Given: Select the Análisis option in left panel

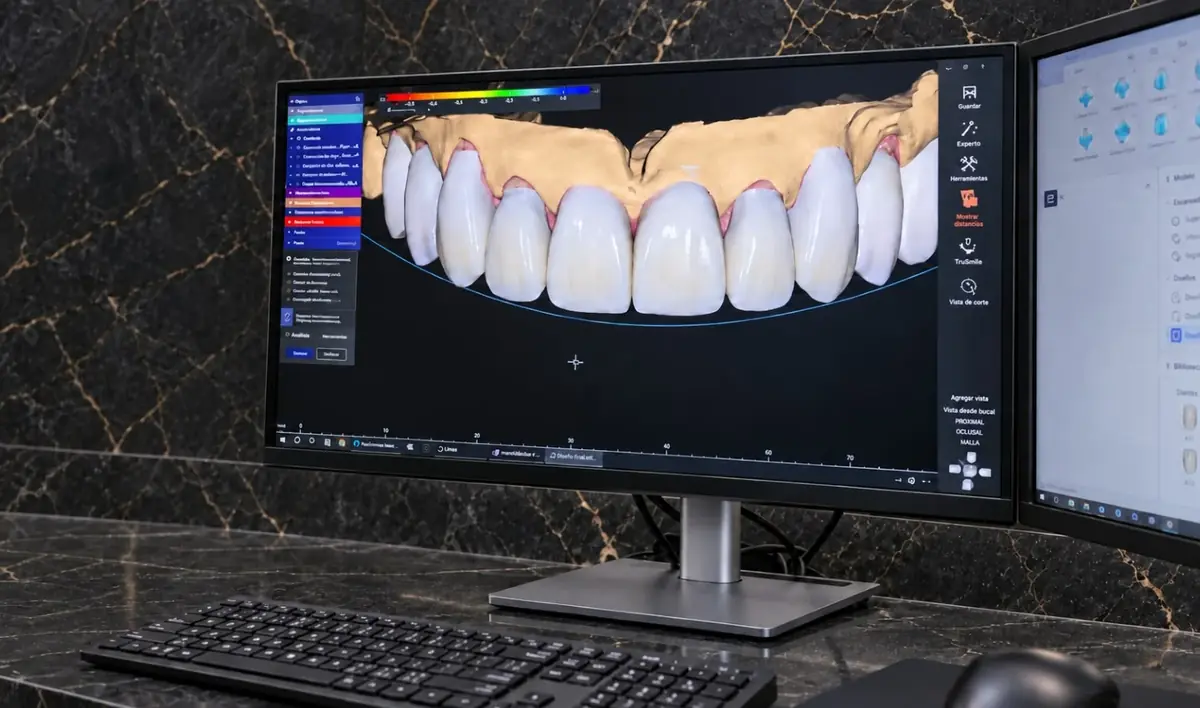Looking at the screenshot, I should (298, 335).
